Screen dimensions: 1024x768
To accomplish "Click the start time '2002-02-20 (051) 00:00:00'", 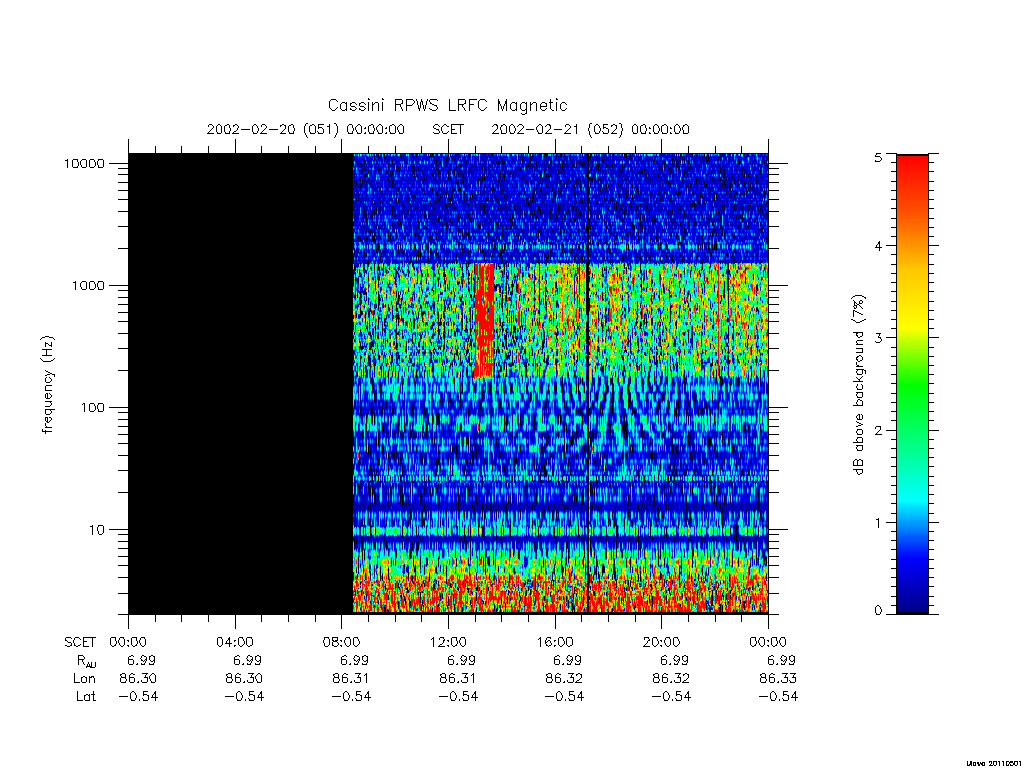I will click(306, 129).
